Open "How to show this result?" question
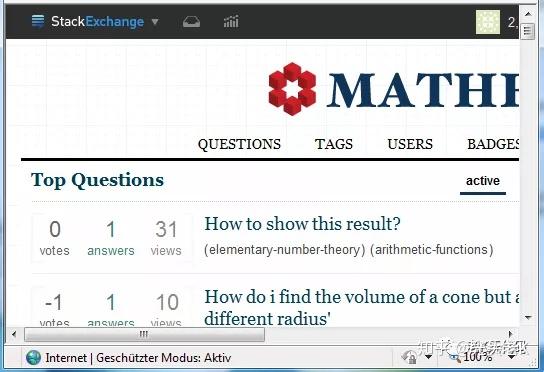This screenshot has height=372, width=544. tap(302, 224)
